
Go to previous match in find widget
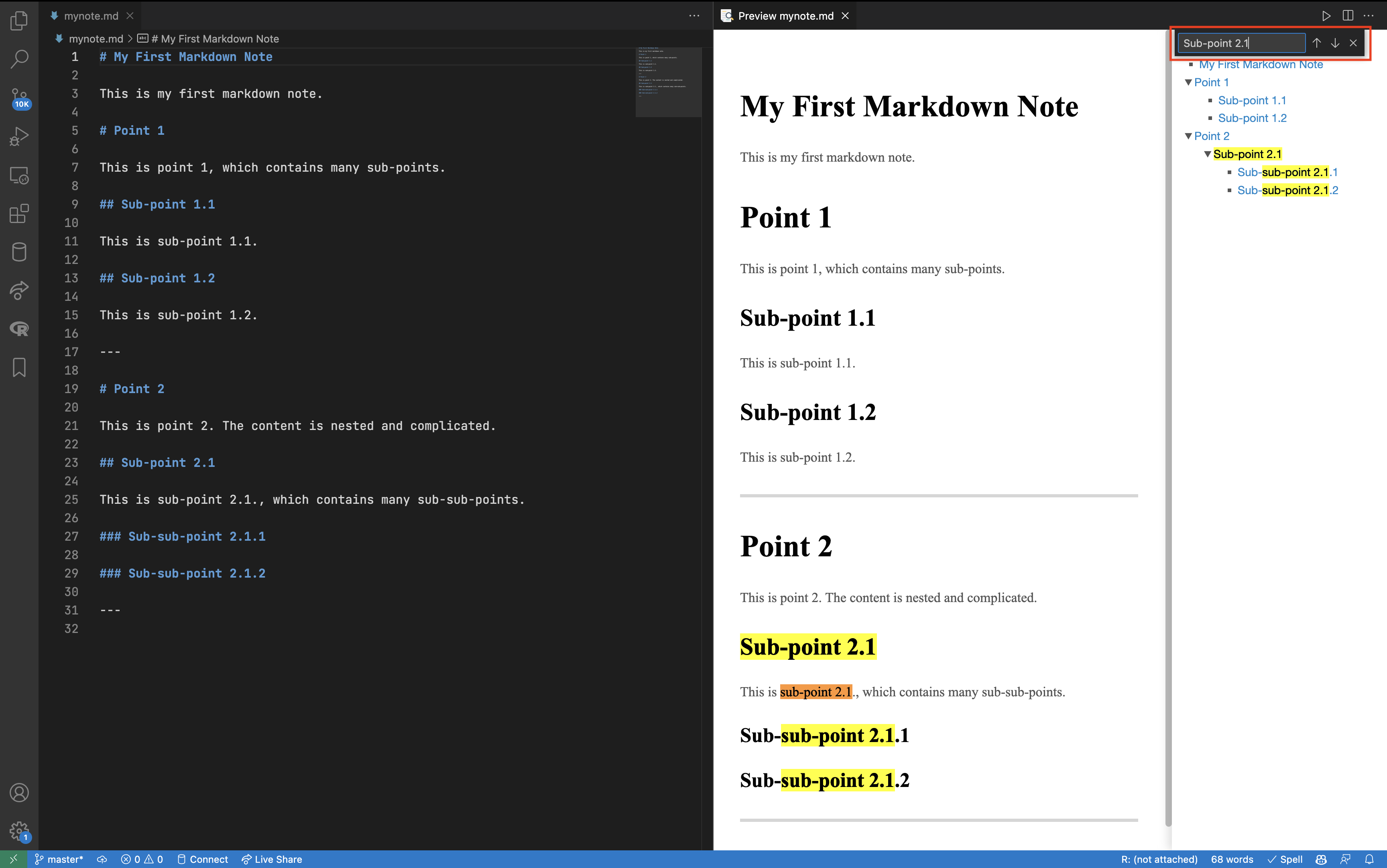(x=1316, y=43)
